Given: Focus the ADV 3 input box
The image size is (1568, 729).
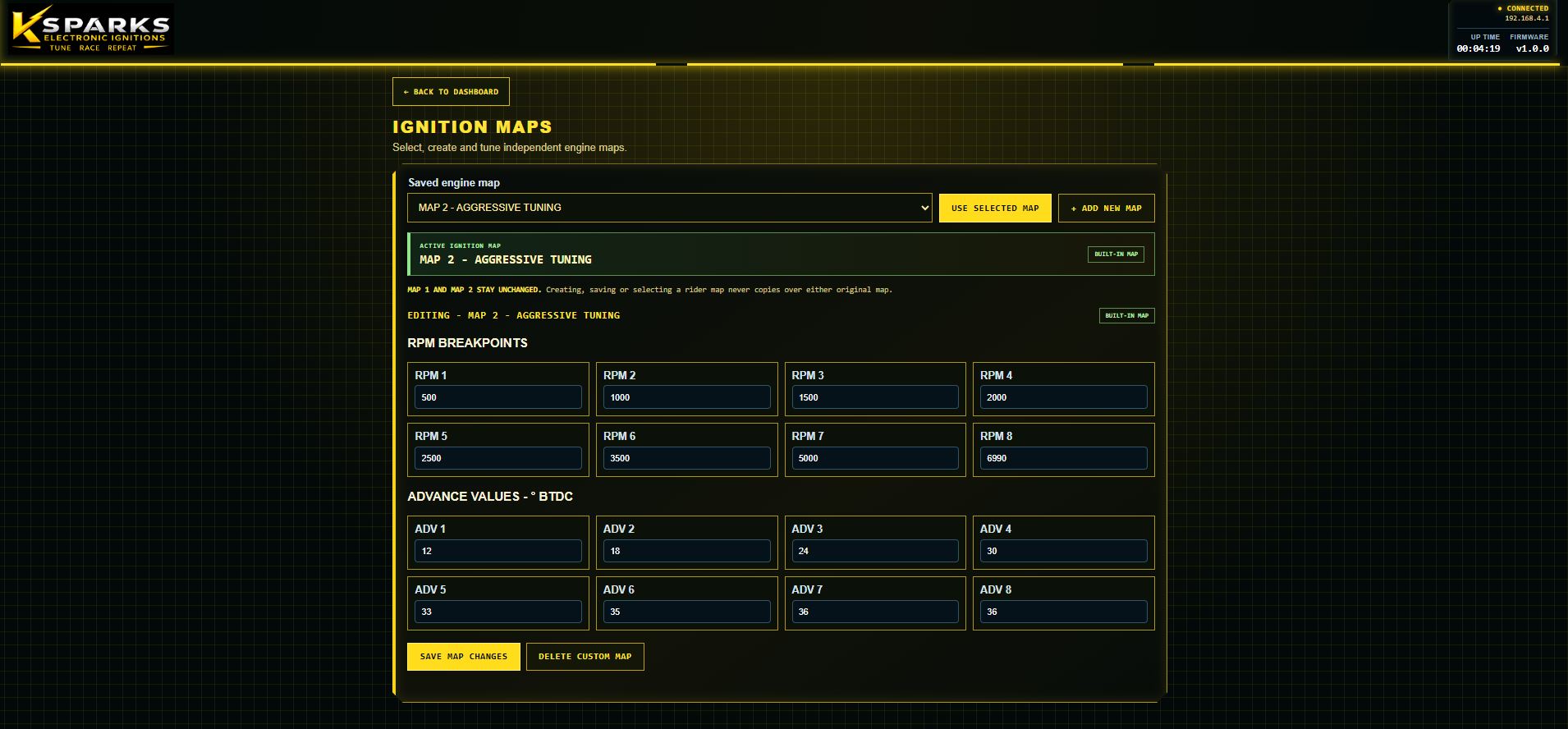Looking at the screenshot, I should [x=875, y=551].
